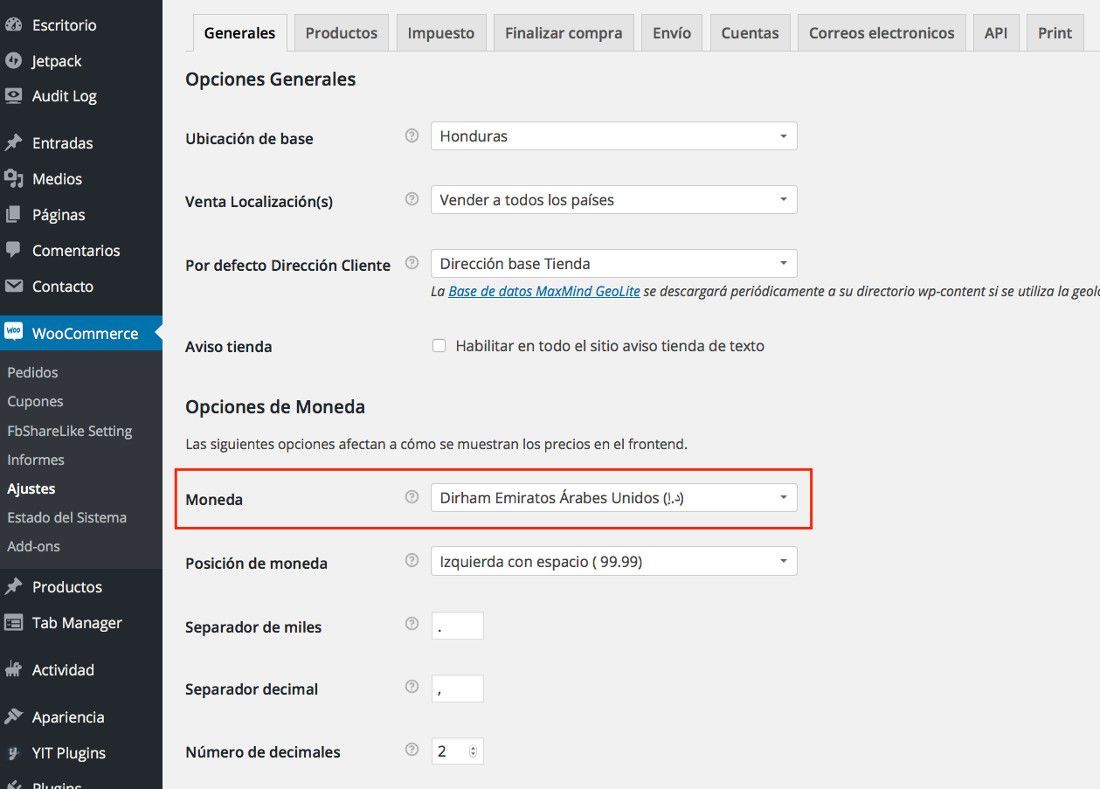Image resolution: width=1100 pixels, height=789 pixels.
Task: Click the Audit Log sidebar icon
Action: pos(13,95)
